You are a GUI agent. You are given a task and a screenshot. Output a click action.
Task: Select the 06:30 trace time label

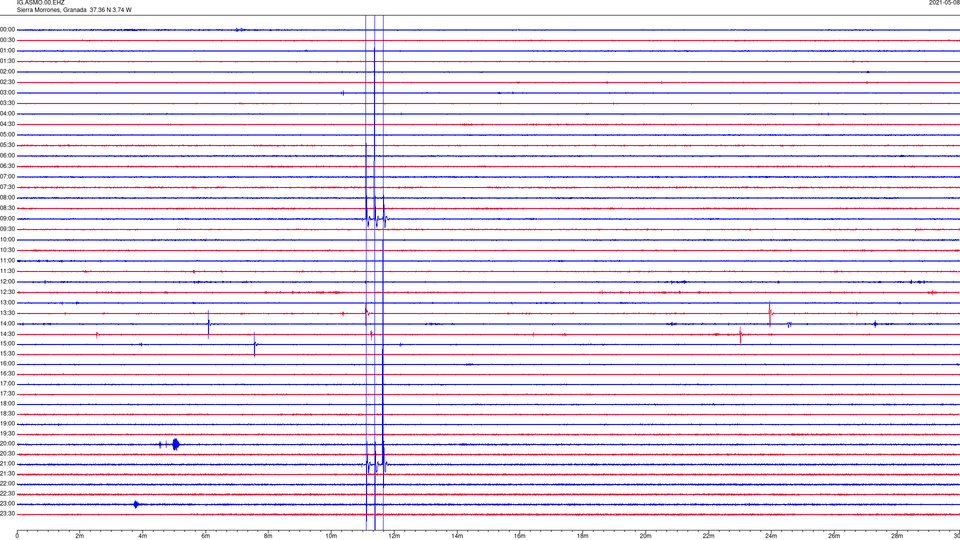(7, 166)
